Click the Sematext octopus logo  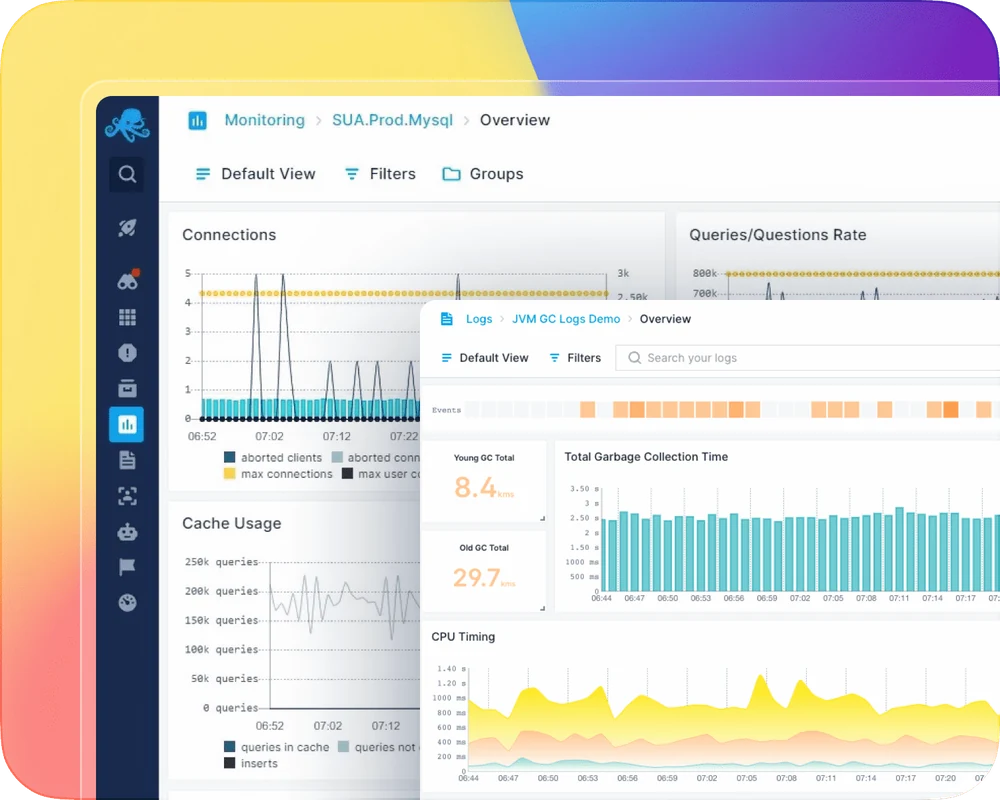point(128,124)
